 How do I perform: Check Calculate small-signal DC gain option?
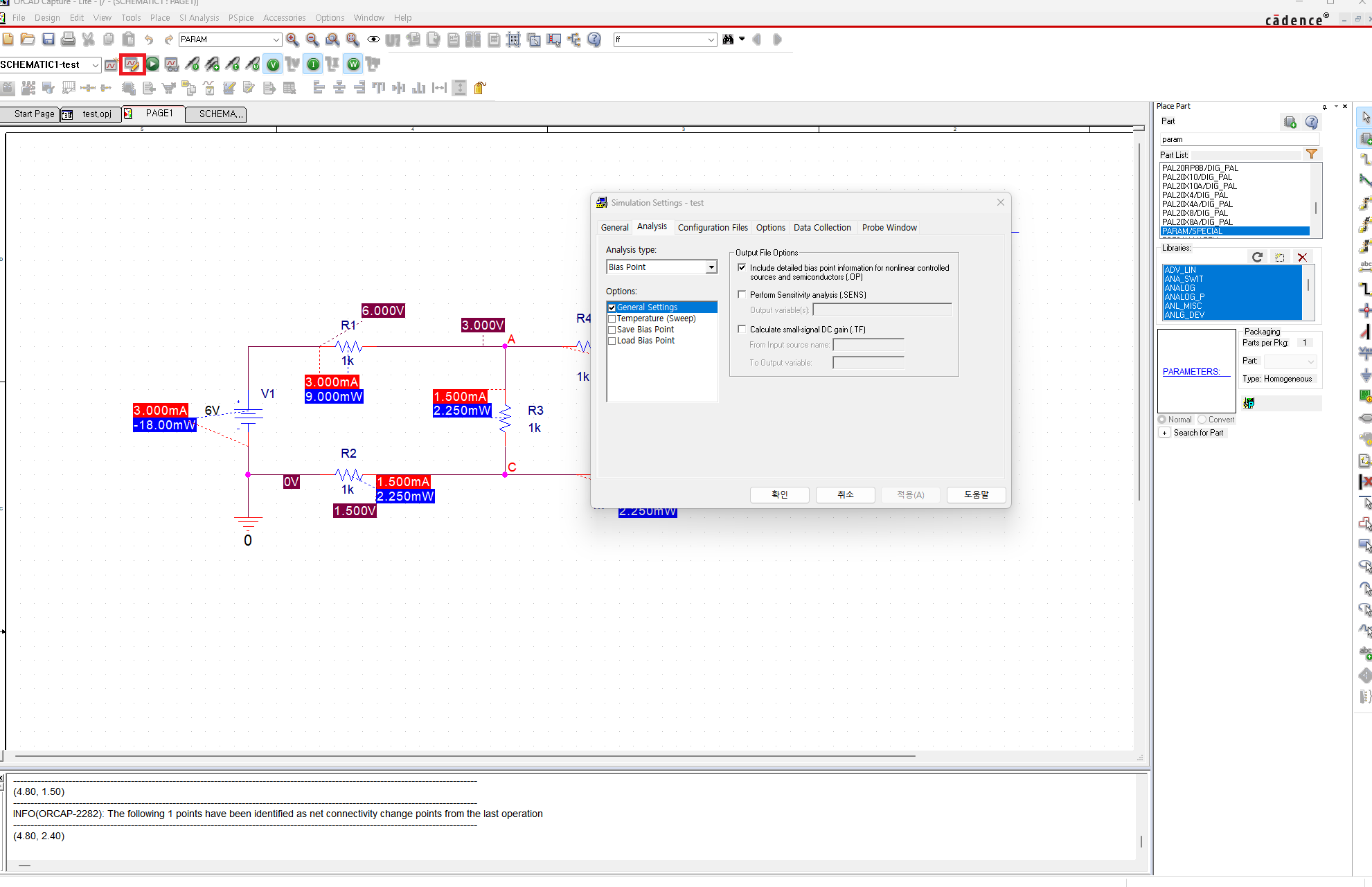pyautogui.click(x=742, y=330)
